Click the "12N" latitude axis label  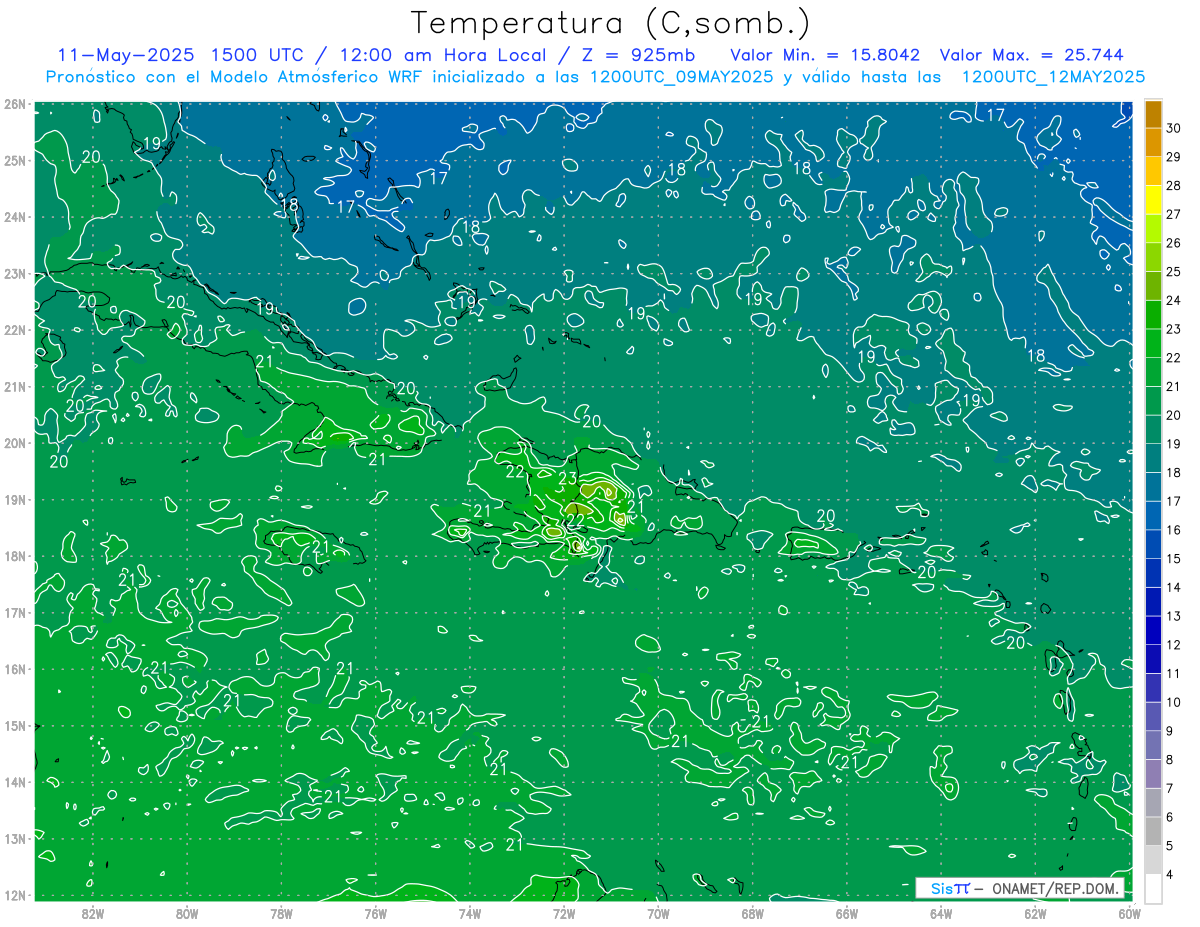(15, 895)
